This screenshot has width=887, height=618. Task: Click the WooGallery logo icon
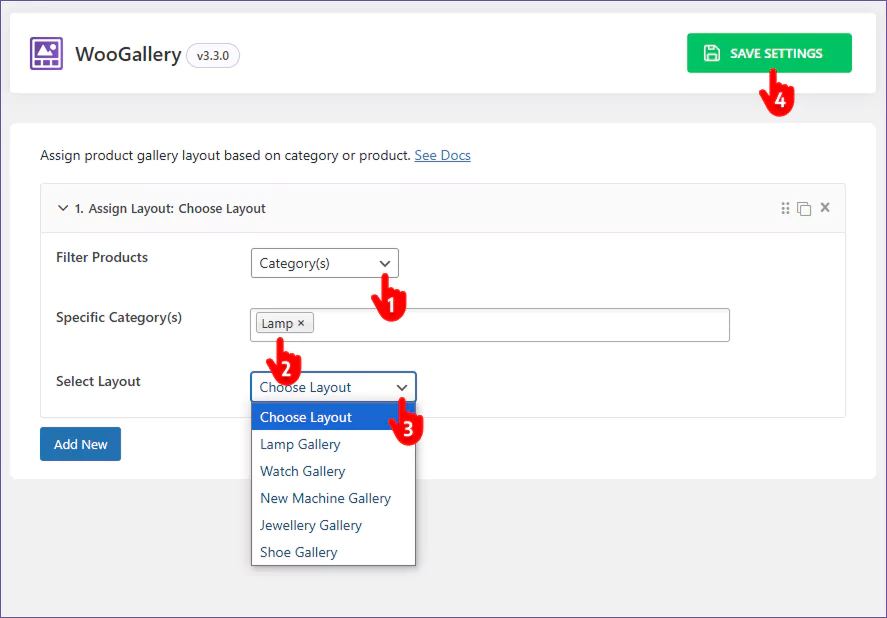46,54
